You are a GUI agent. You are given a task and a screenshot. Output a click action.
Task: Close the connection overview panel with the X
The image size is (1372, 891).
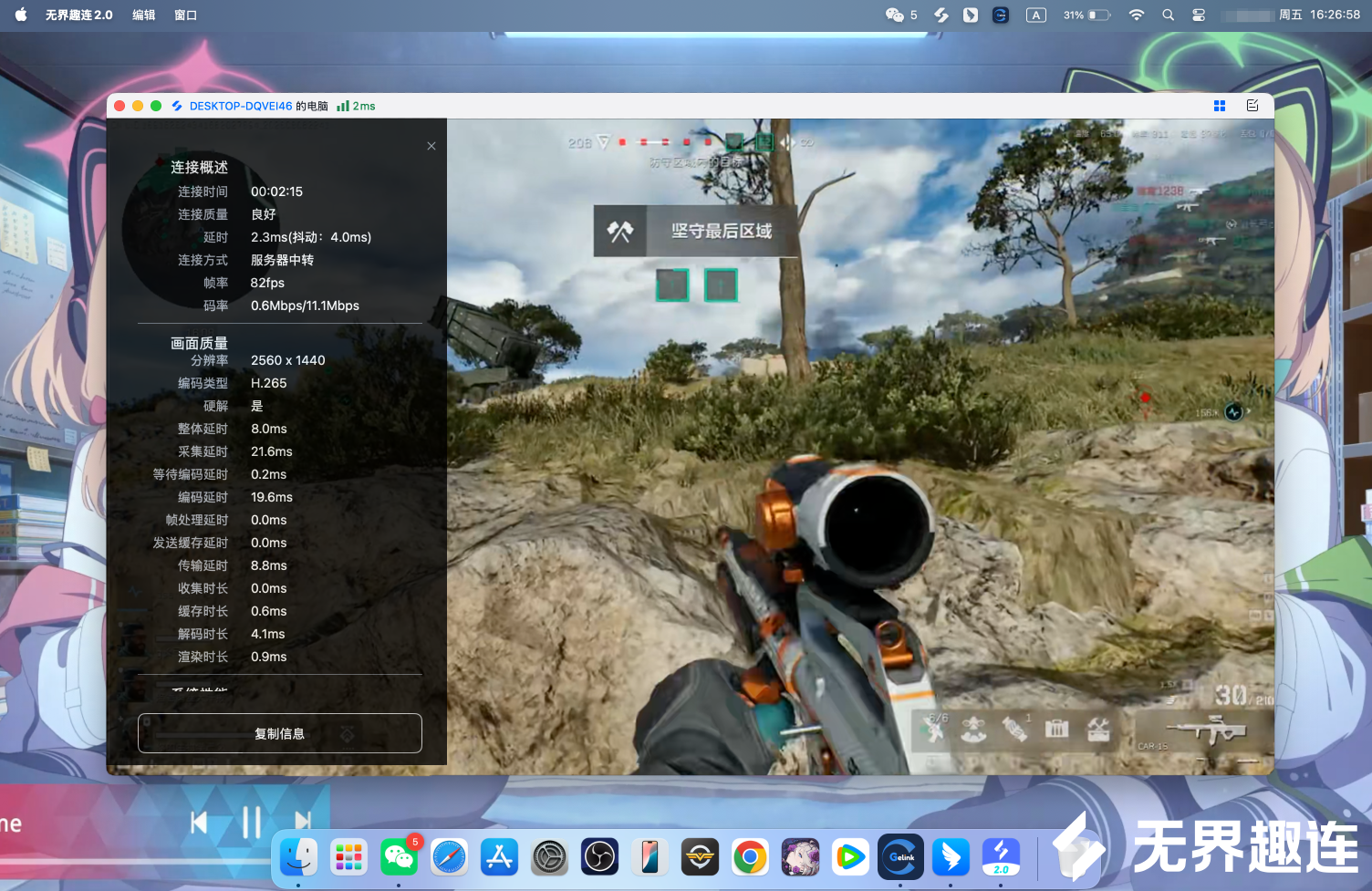point(431,146)
